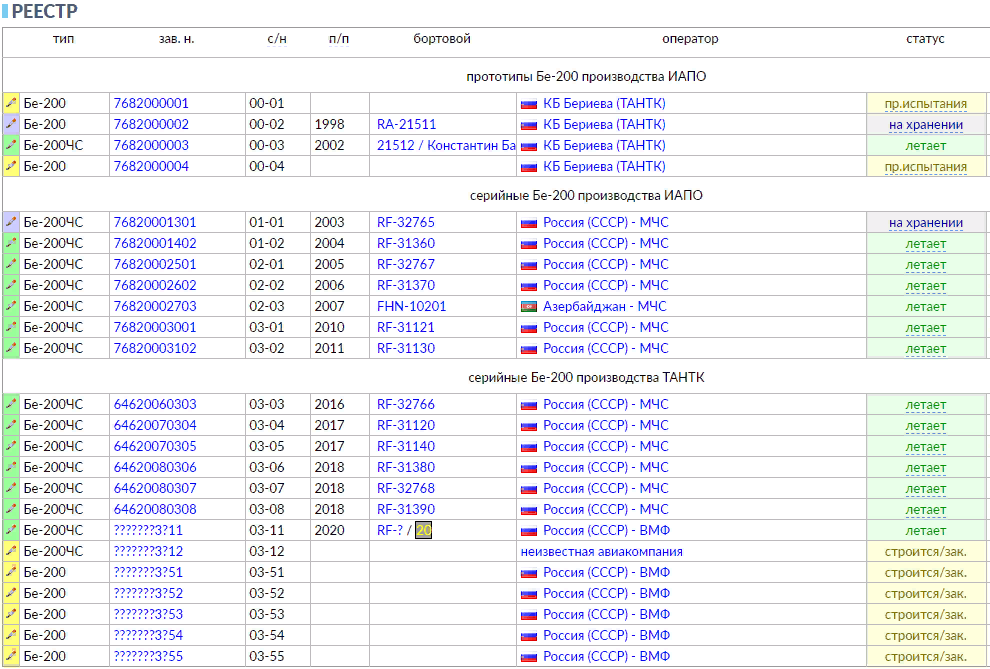Click the edit pencil icon for row 76820001301

pos(11,222)
